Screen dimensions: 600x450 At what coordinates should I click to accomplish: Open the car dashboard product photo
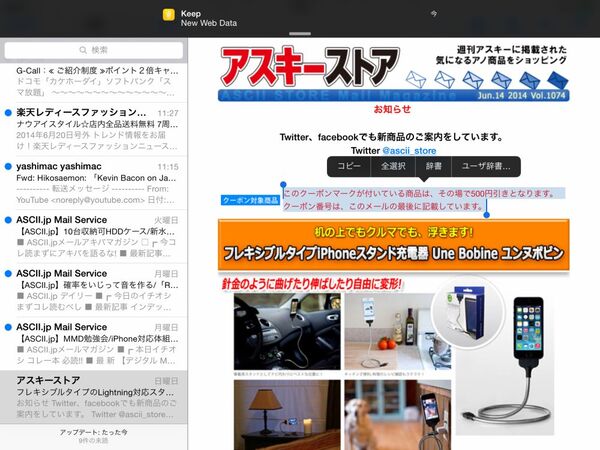click(287, 331)
